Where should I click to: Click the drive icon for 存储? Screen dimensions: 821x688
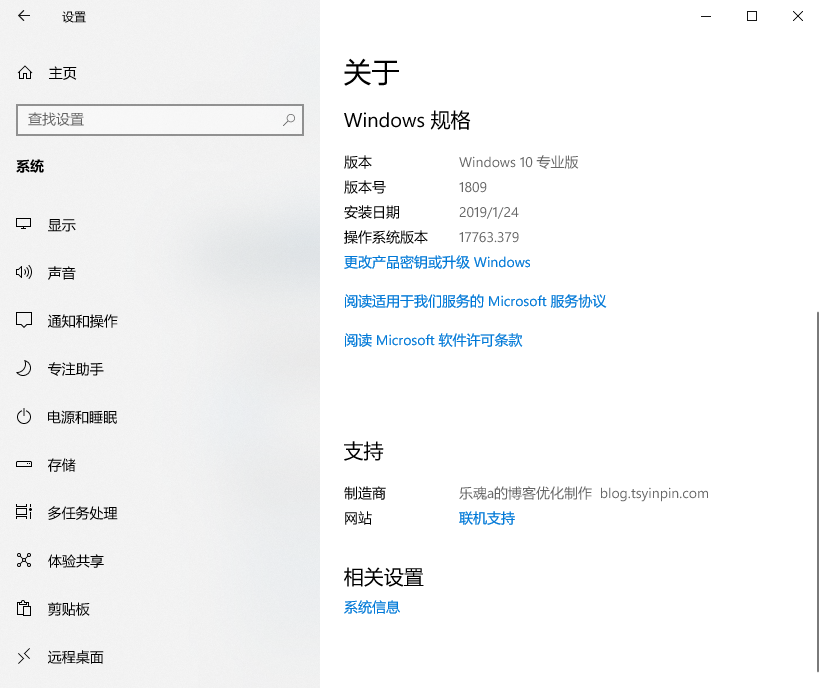[x=24, y=464]
